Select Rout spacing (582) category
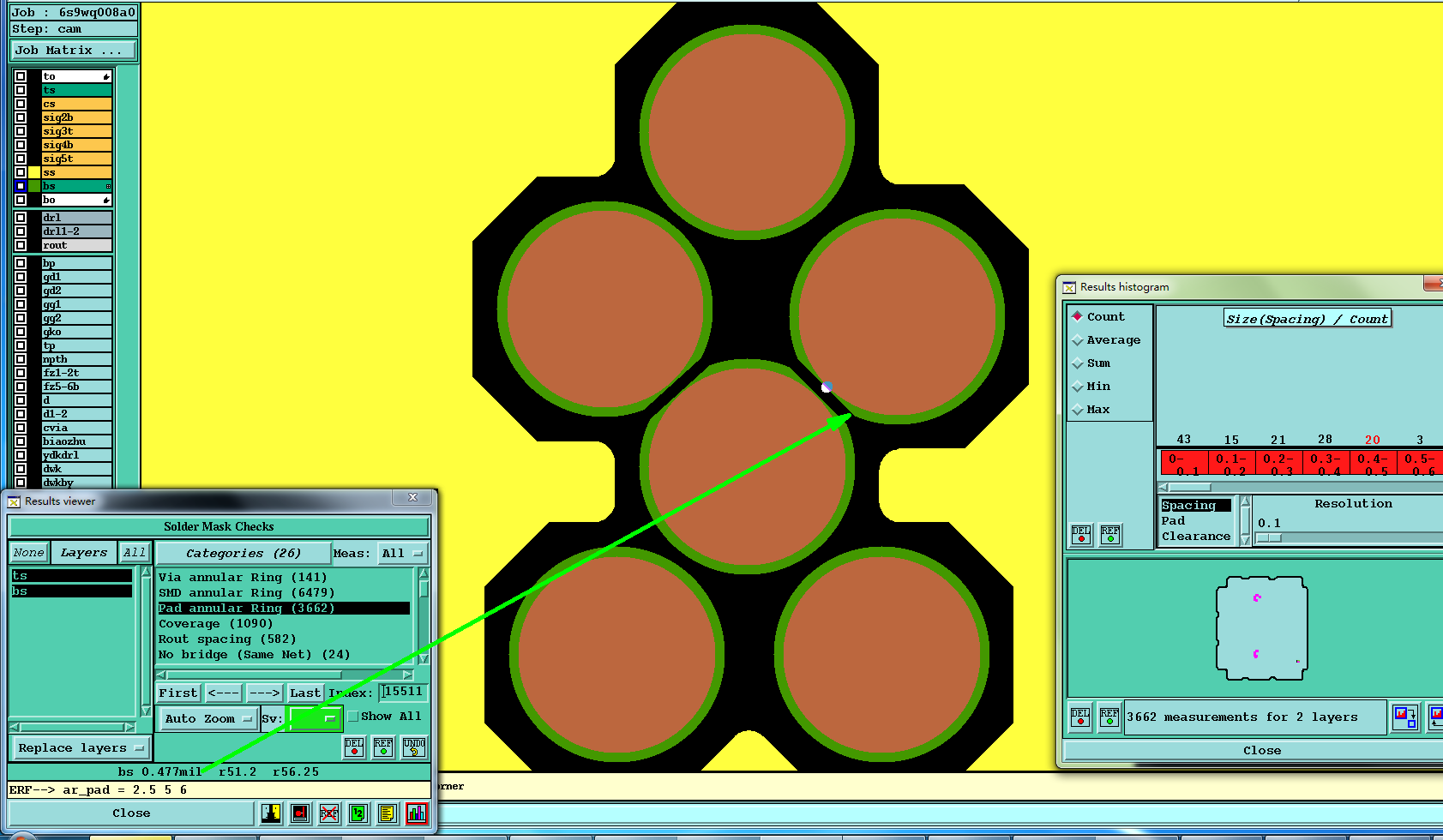The image size is (1443, 840). pyautogui.click(x=226, y=639)
